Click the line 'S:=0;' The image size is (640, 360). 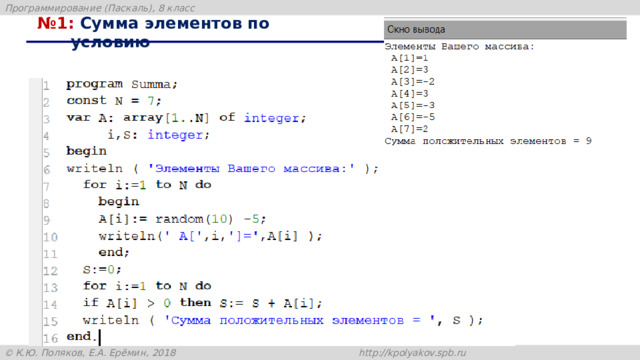pyautogui.click(x=102, y=269)
